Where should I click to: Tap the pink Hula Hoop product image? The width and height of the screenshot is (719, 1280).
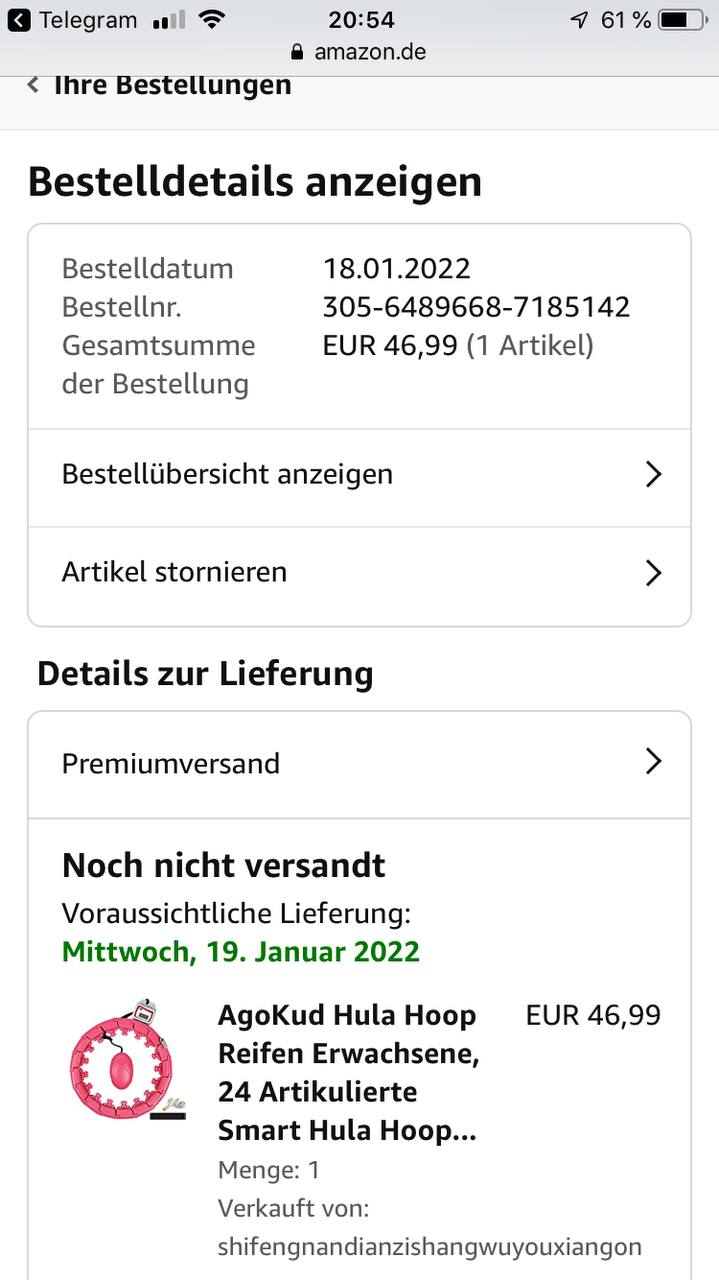pos(125,1059)
